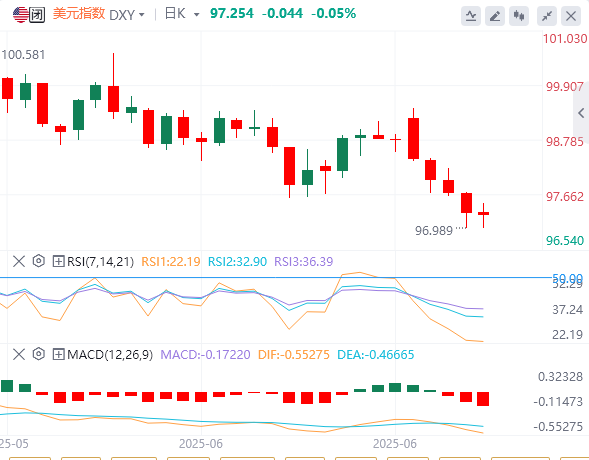Expand the right side panel chevron
Screen dimensions: 589x460
click(581, 113)
